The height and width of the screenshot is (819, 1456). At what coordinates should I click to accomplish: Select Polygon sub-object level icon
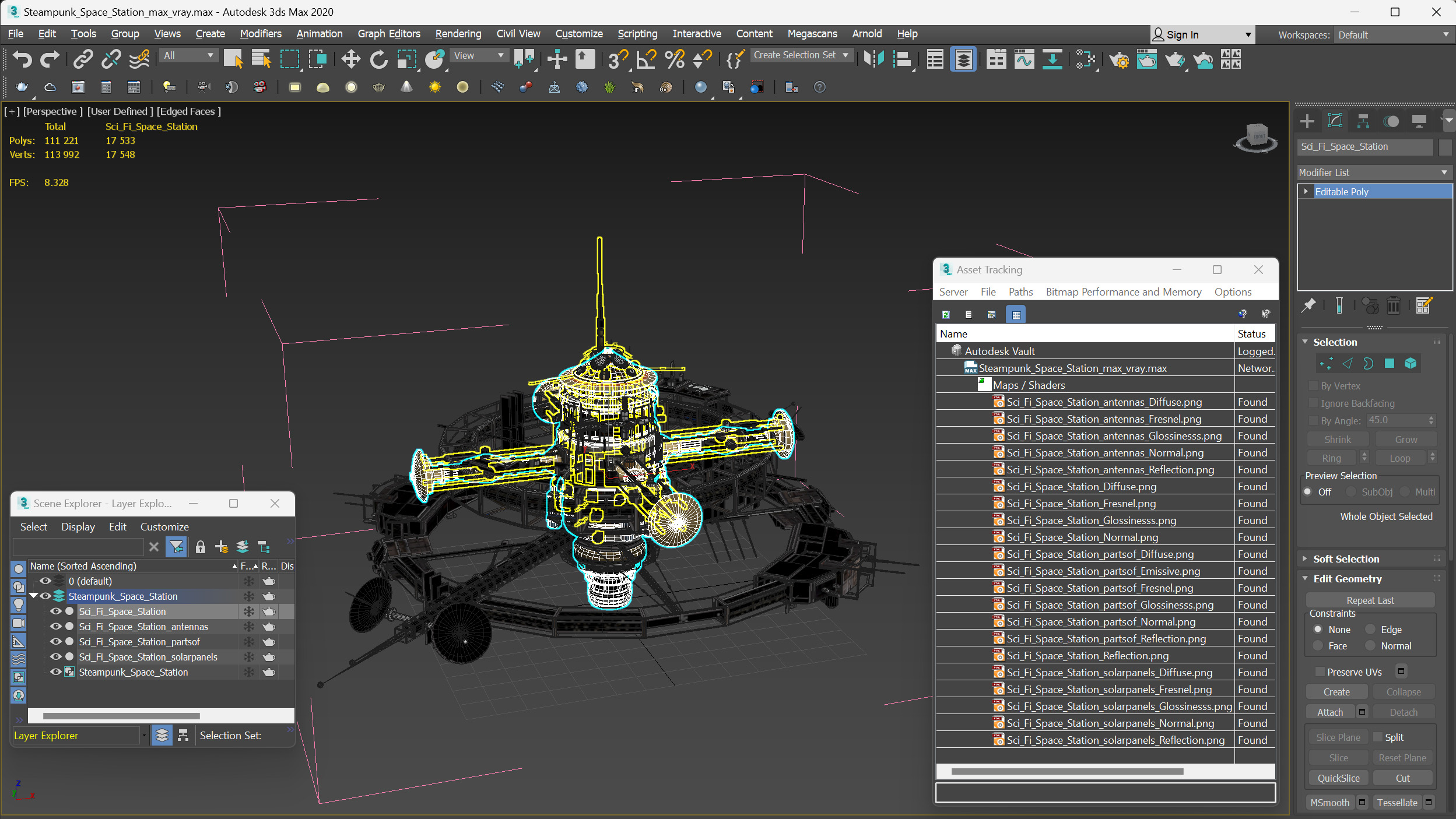[x=1390, y=364]
